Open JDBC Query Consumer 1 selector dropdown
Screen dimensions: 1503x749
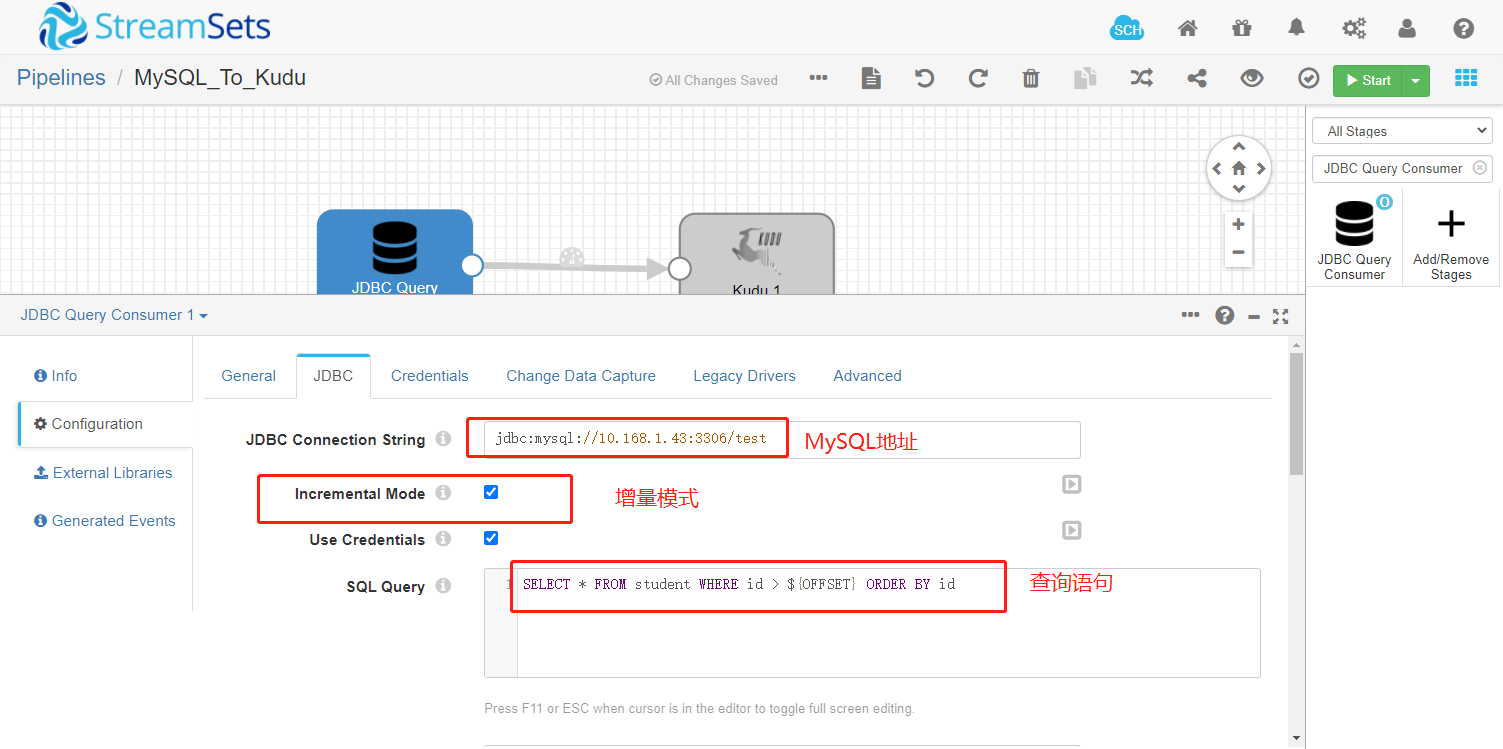click(x=114, y=315)
